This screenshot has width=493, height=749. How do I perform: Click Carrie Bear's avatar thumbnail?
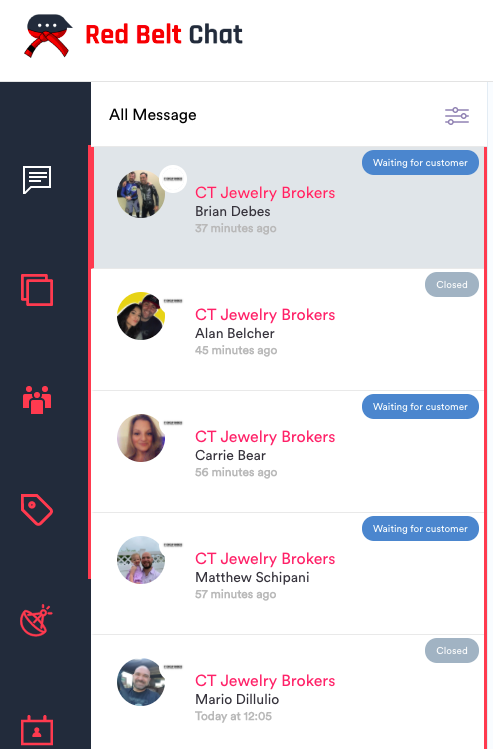coord(141,438)
